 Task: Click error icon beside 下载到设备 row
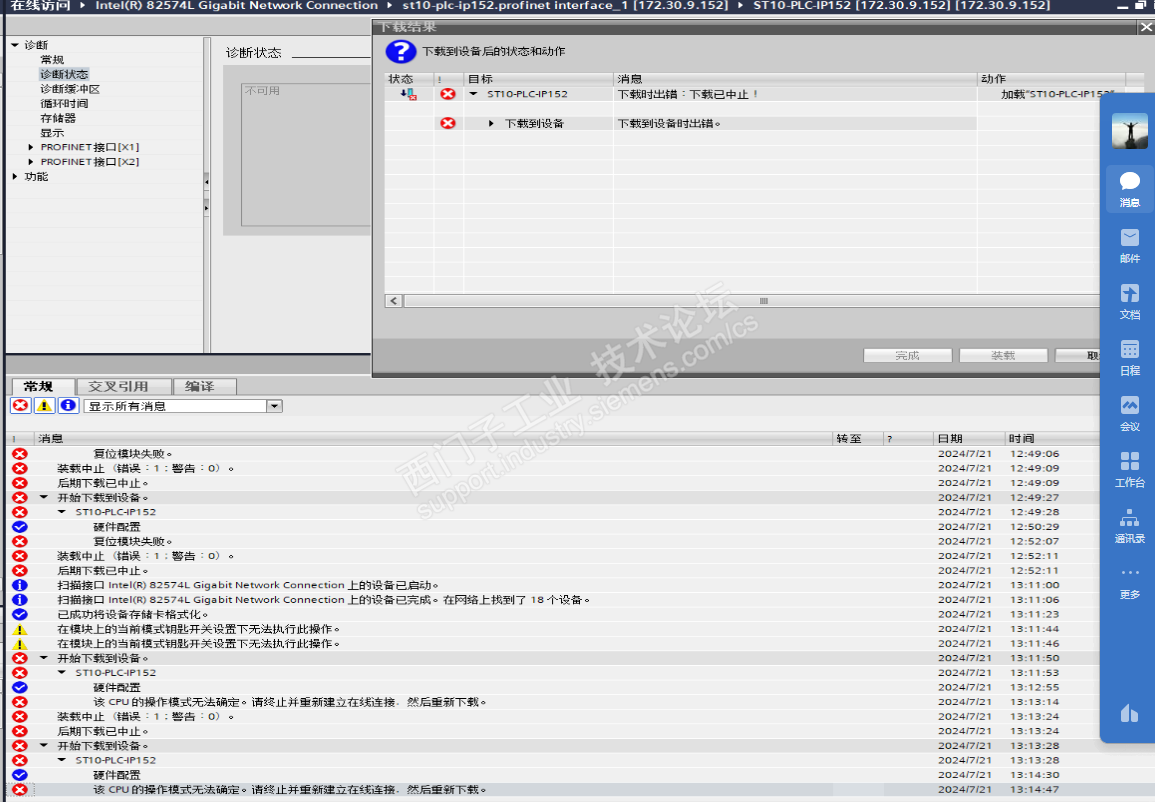[448, 123]
